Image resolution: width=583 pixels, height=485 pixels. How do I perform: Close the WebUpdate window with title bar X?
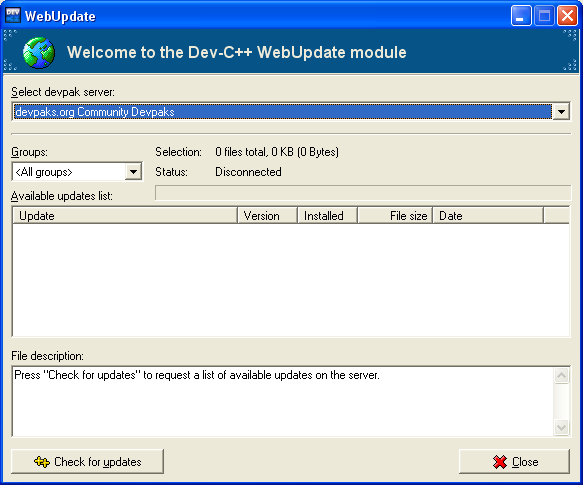(x=567, y=16)
